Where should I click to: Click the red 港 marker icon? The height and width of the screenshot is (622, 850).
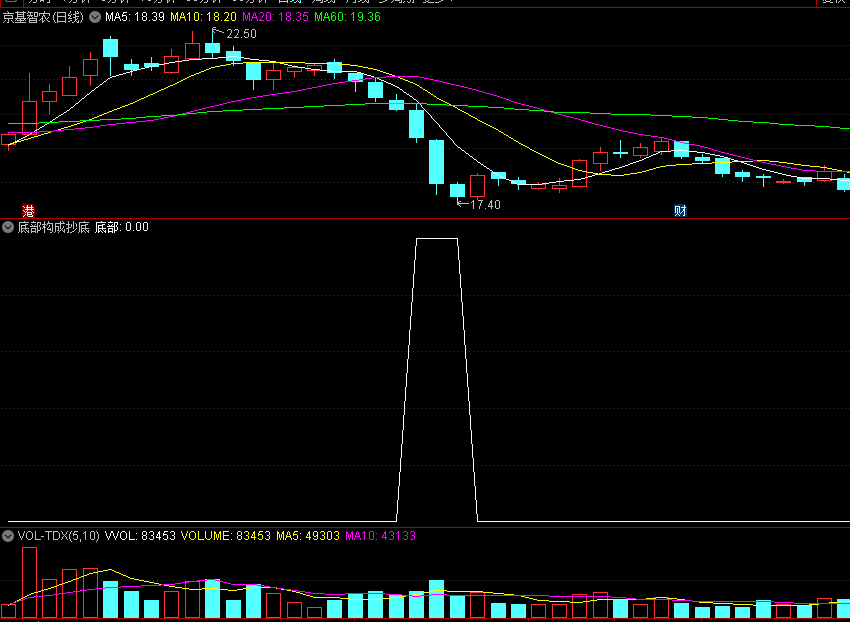[28, 210]
